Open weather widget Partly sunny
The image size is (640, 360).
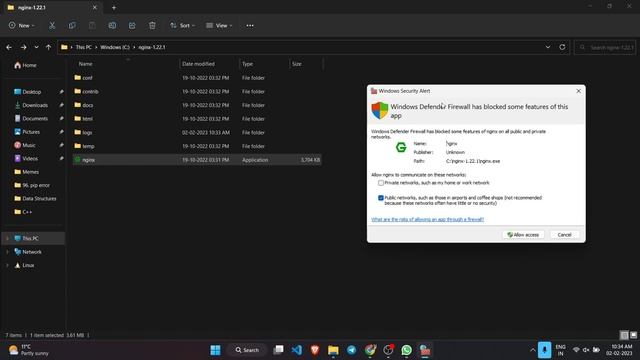(x=29, y=350)
